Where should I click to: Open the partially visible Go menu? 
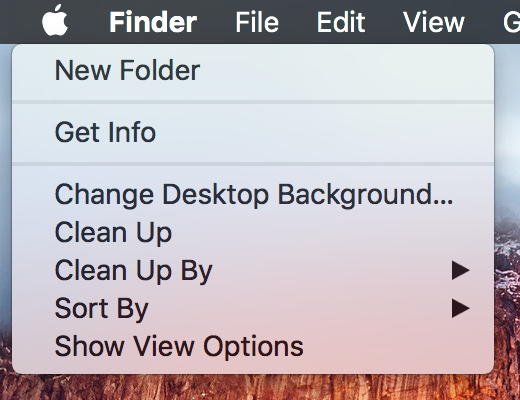click(x=512, y=22)
